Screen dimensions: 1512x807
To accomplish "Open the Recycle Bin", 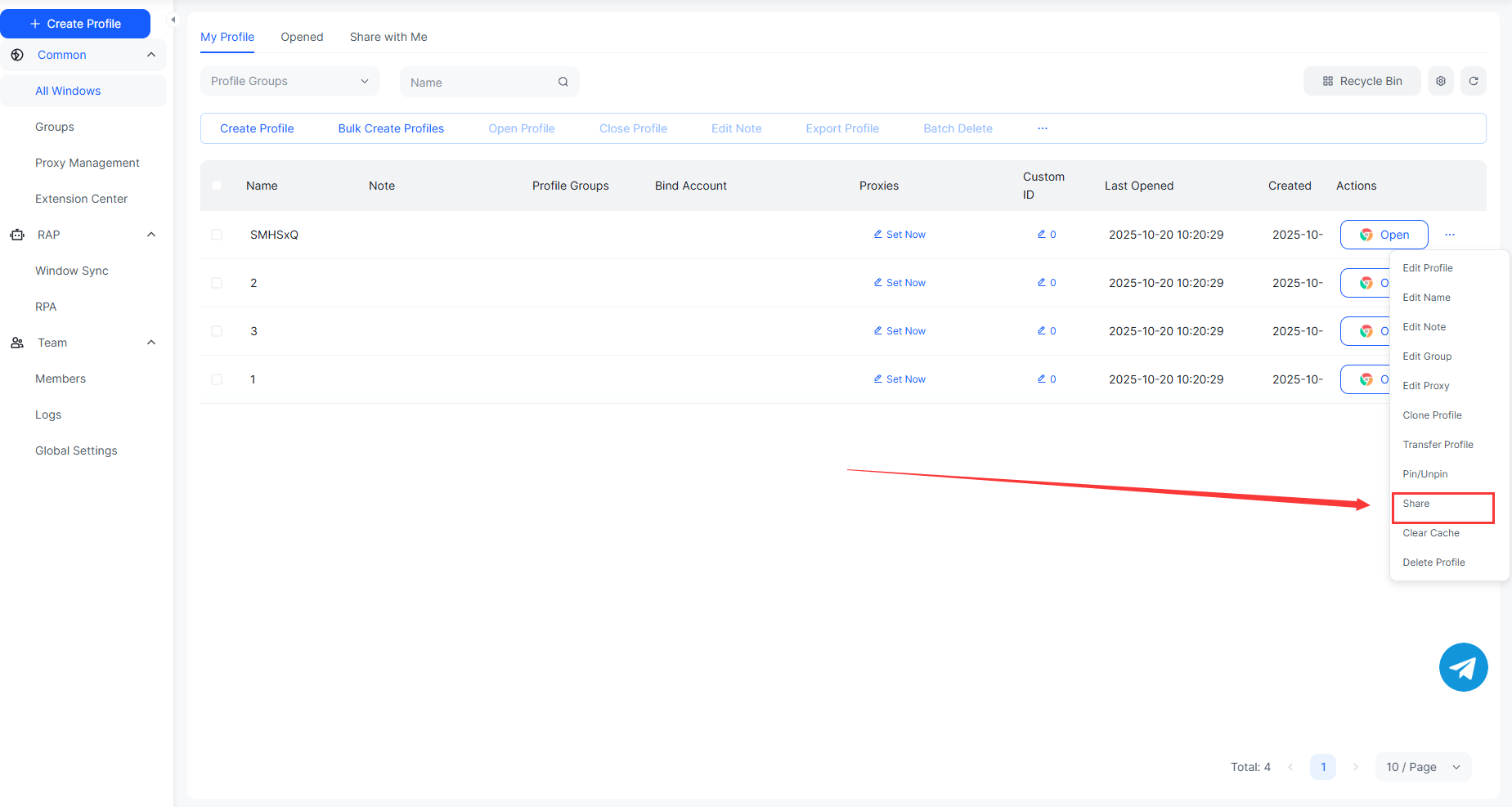I will click(x=1362, y=81).
